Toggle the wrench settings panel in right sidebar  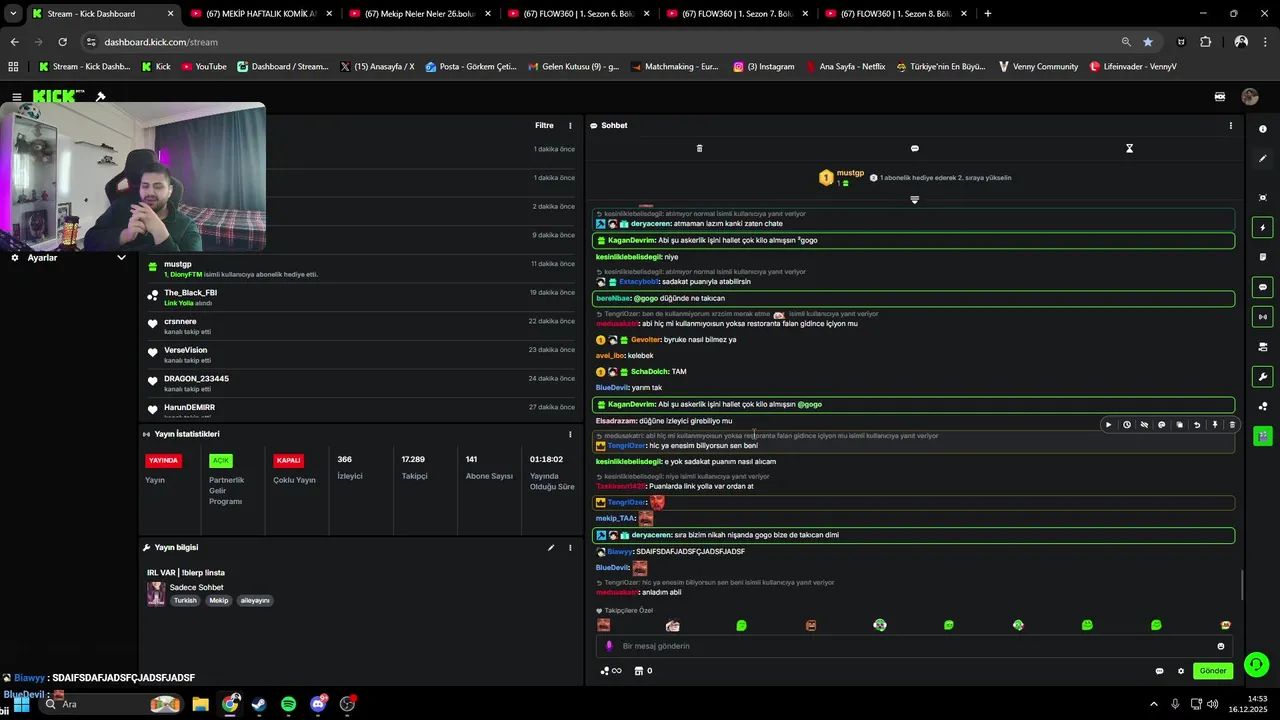pyautogui.click(x=1263, y=377)
